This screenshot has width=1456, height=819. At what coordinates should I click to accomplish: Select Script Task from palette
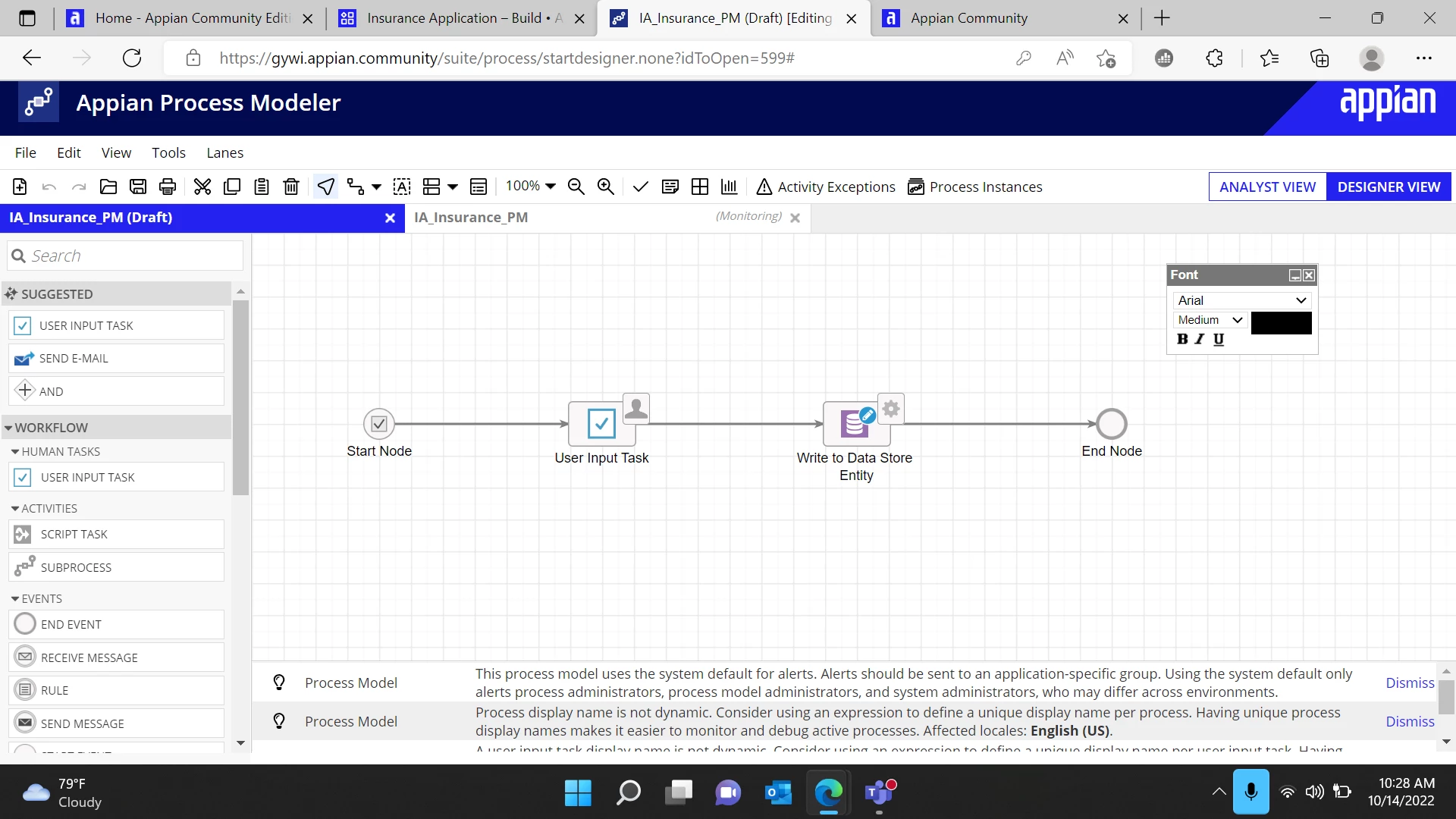click(x=117, y=534)
